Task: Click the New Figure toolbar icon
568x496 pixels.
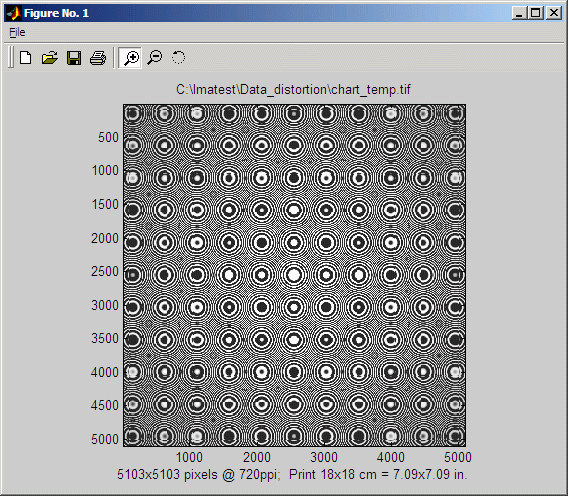Action: click(26, 58)
